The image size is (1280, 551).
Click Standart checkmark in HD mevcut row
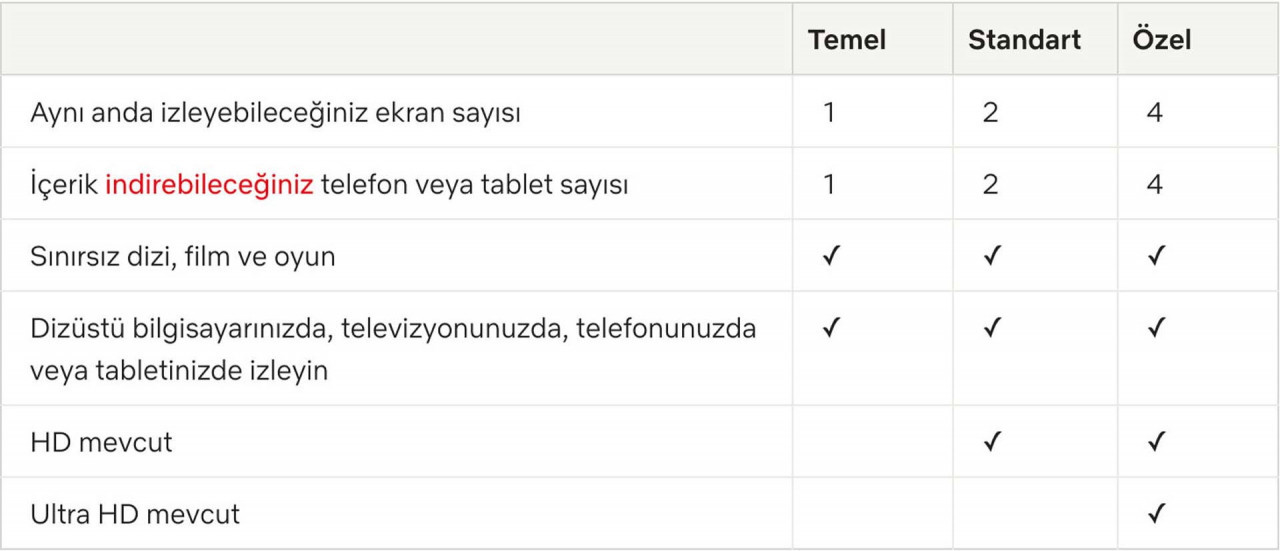click(991, 441)
